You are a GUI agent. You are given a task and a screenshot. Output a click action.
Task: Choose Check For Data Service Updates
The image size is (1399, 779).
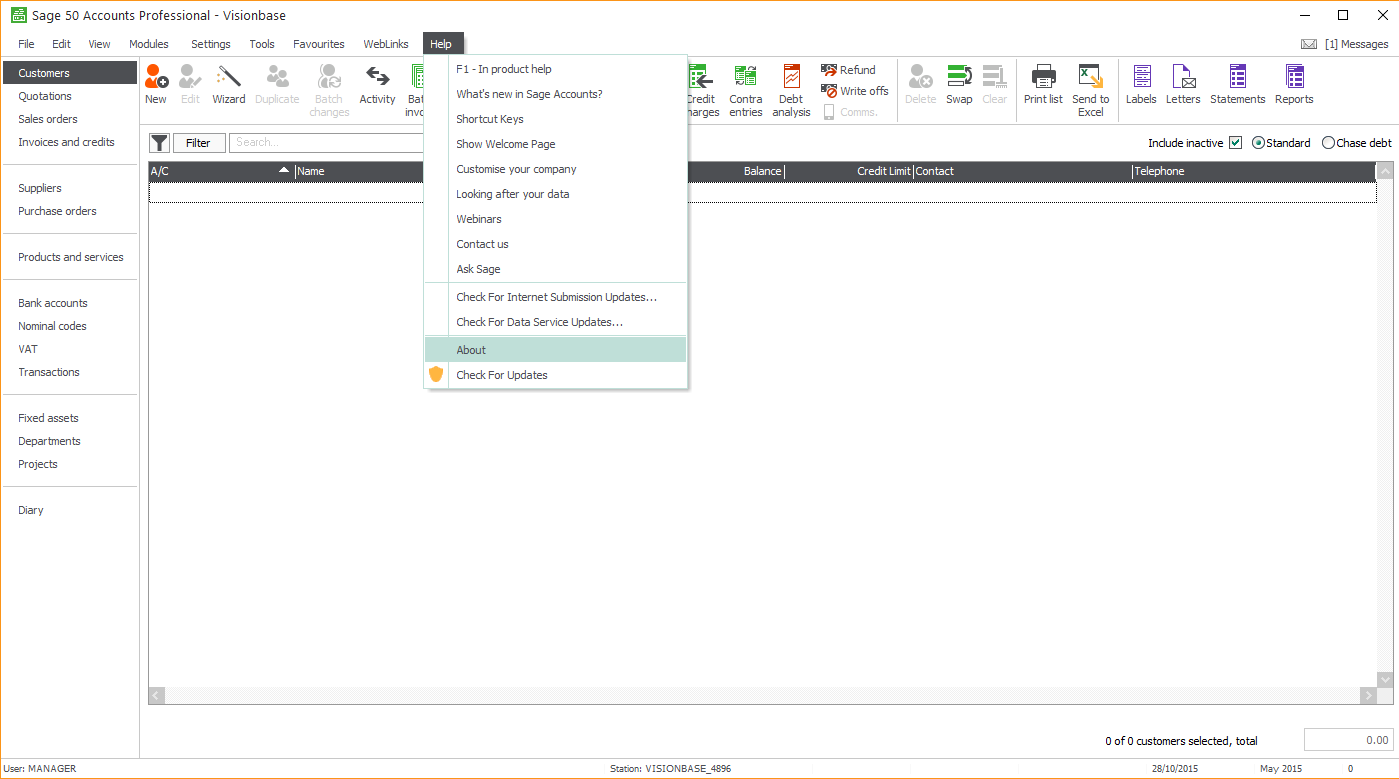(x=556, y=322)
